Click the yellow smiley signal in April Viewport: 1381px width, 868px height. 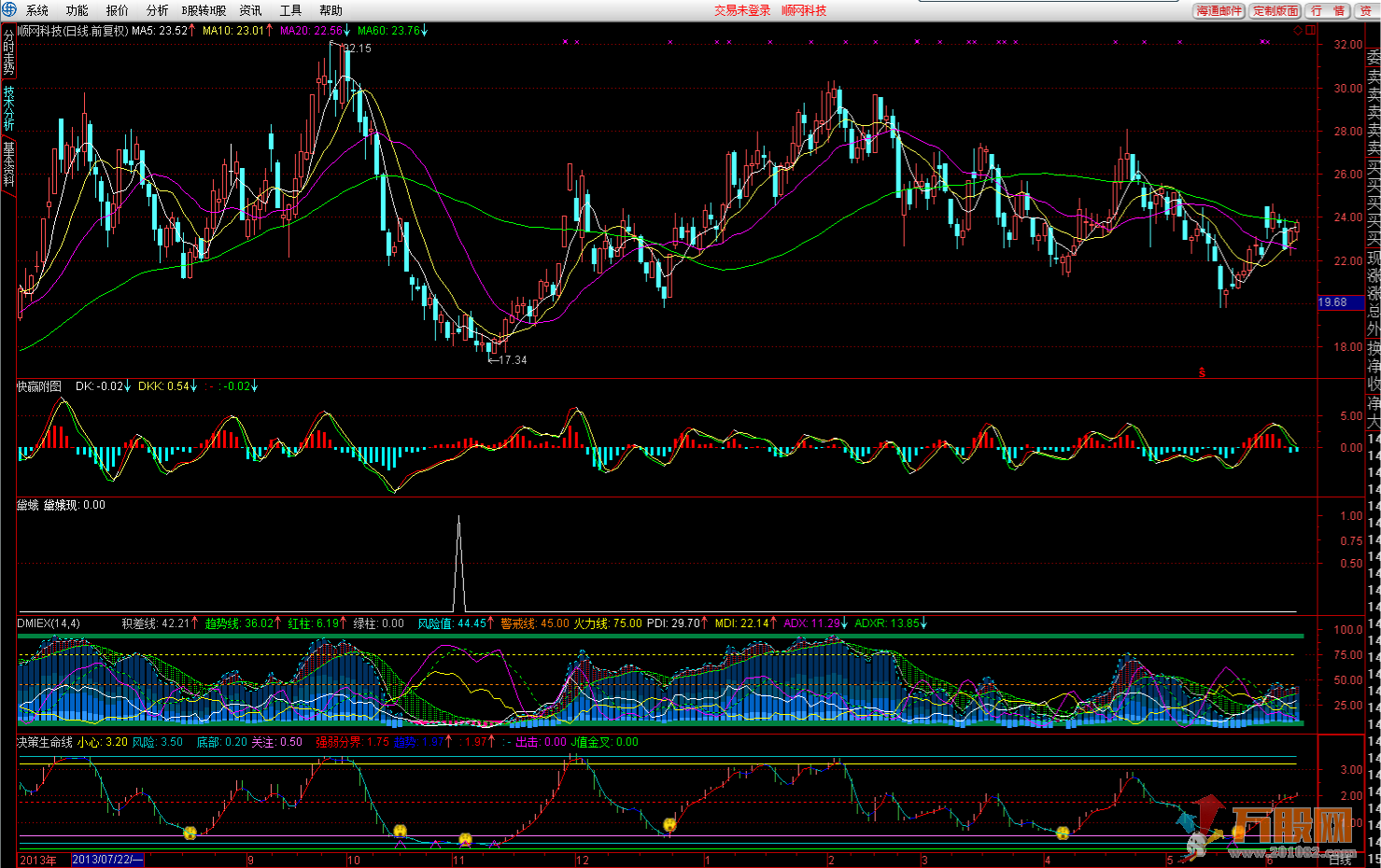pyautogui.click(x=1063, y=833)
